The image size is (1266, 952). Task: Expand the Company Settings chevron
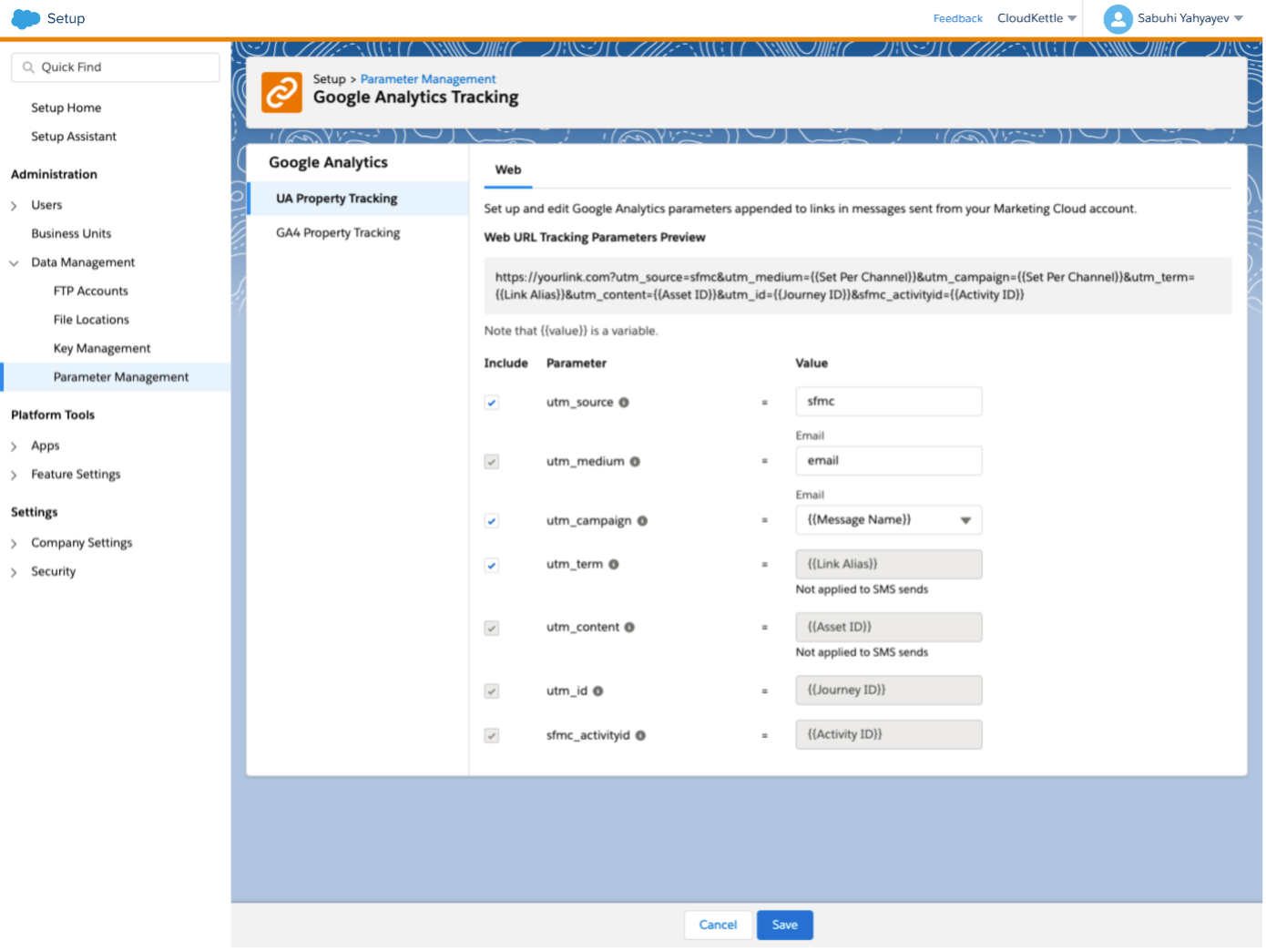[x=14, y=544]
